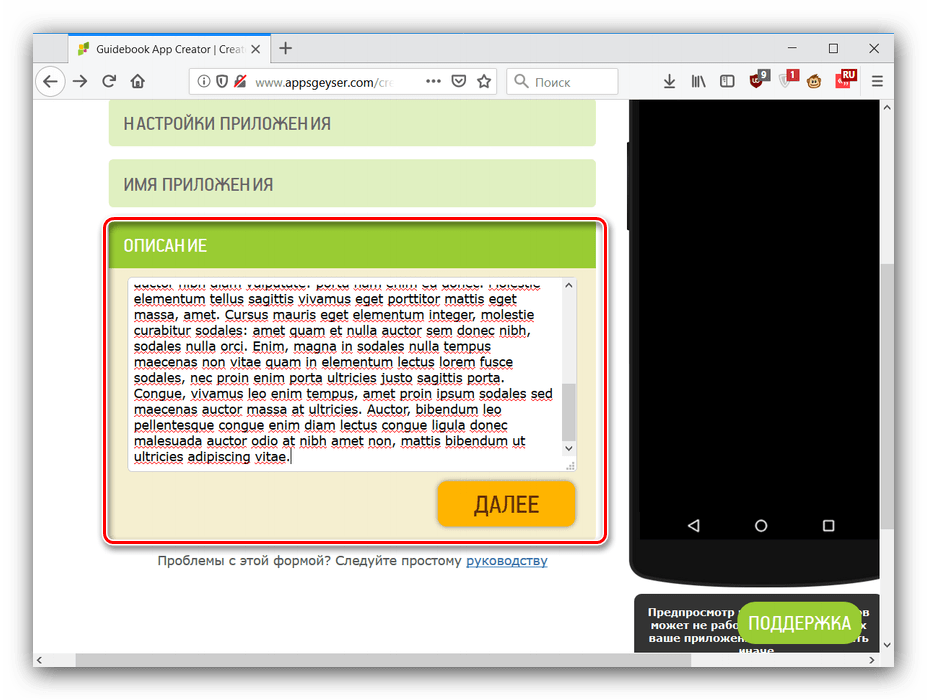
Task: Bookmark this page with the star
Action: click(484, 82)
